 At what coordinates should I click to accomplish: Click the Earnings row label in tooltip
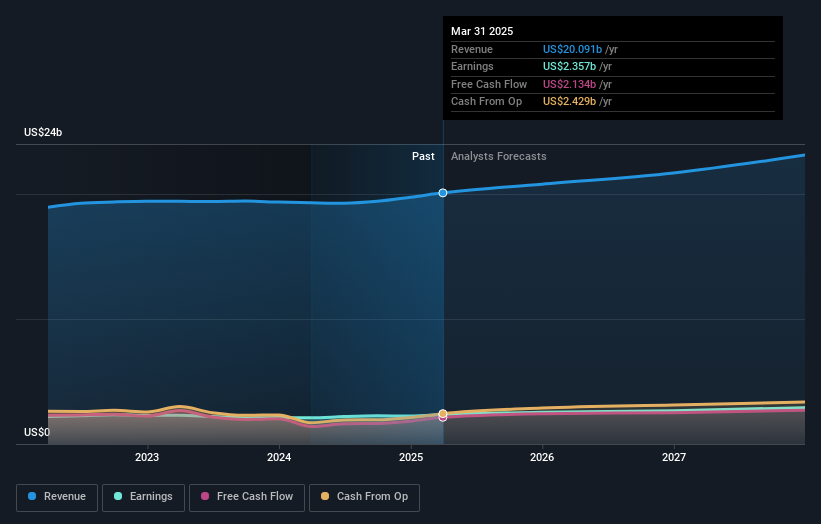pos(472,66)
